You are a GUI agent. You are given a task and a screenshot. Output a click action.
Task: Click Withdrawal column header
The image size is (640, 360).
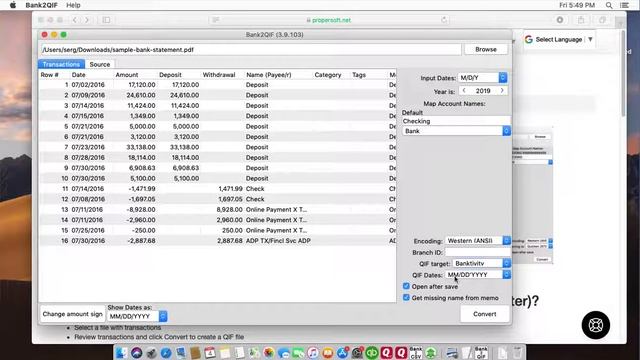219,75
